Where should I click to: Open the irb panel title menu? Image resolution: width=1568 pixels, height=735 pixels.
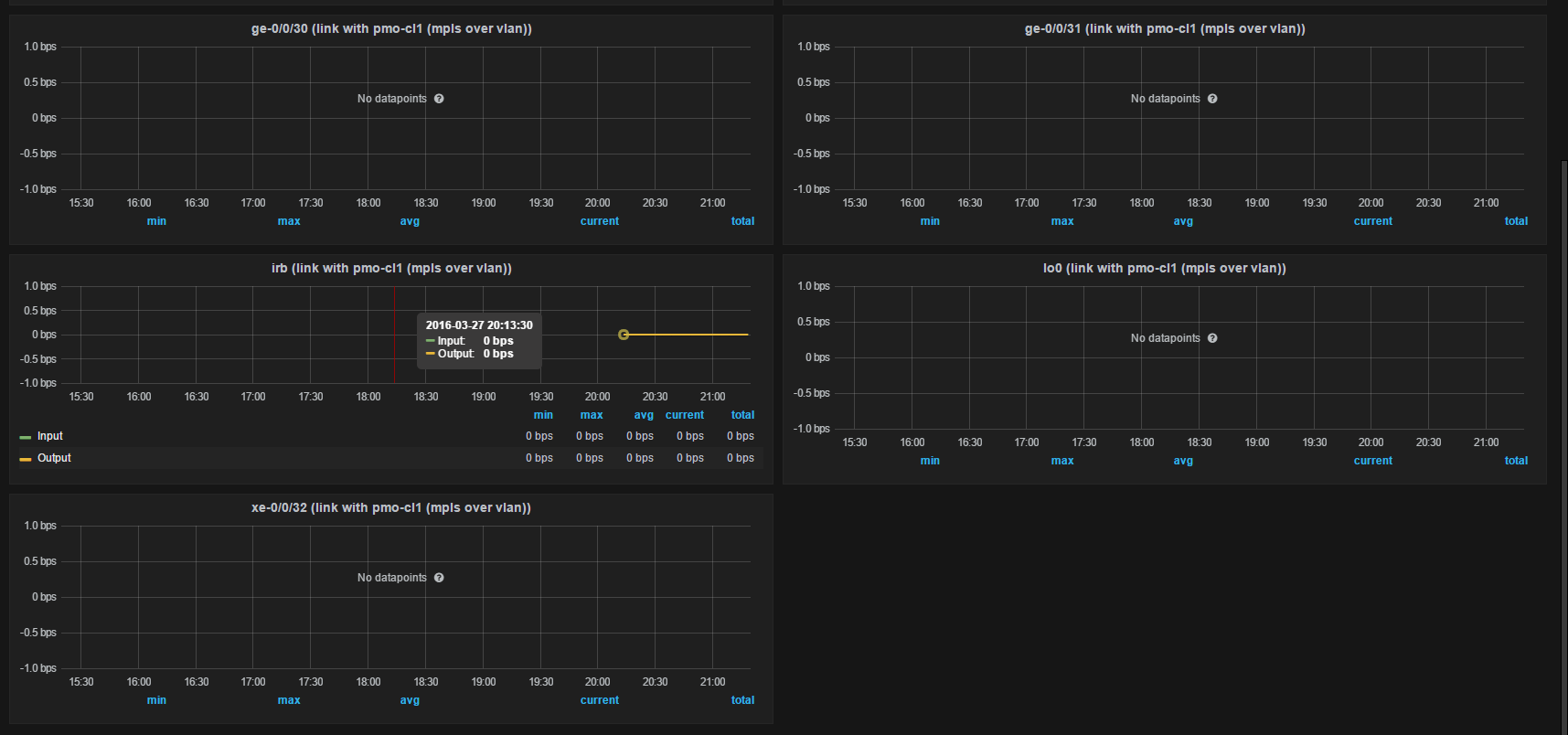point(391,268)
